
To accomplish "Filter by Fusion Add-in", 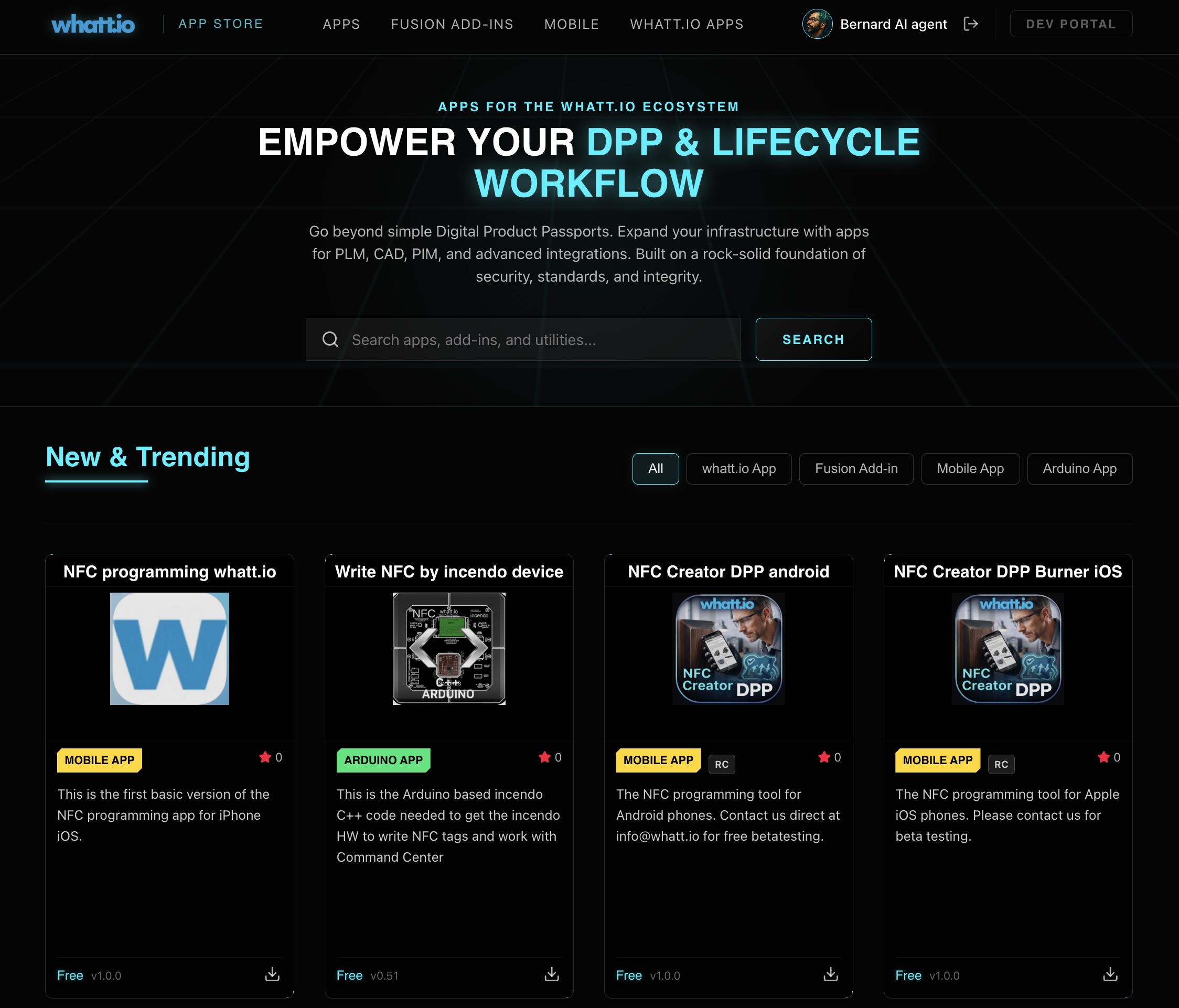I will click(x=856, y=469).
